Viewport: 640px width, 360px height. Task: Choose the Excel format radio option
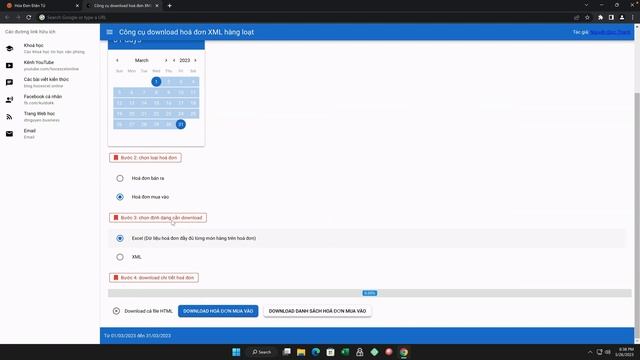(x=120, y=238)
